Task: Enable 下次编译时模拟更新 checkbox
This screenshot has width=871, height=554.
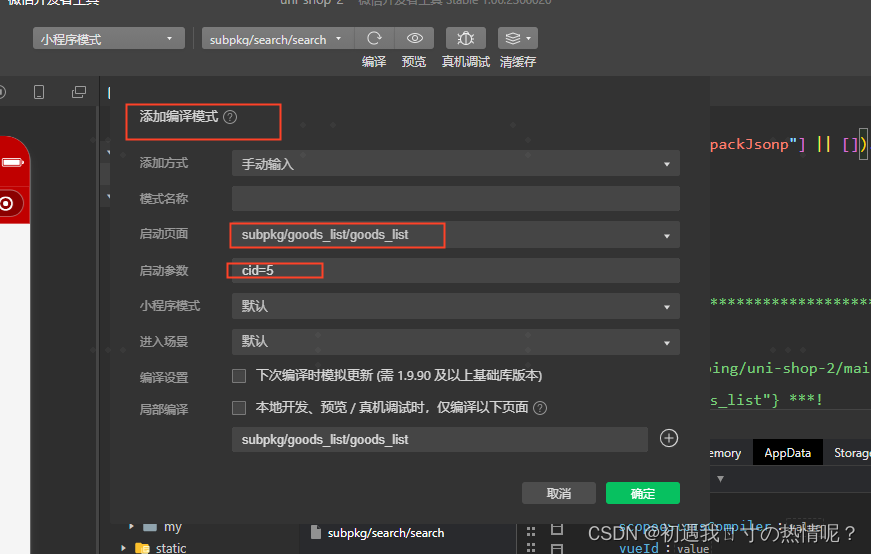Action: point(239,376)
